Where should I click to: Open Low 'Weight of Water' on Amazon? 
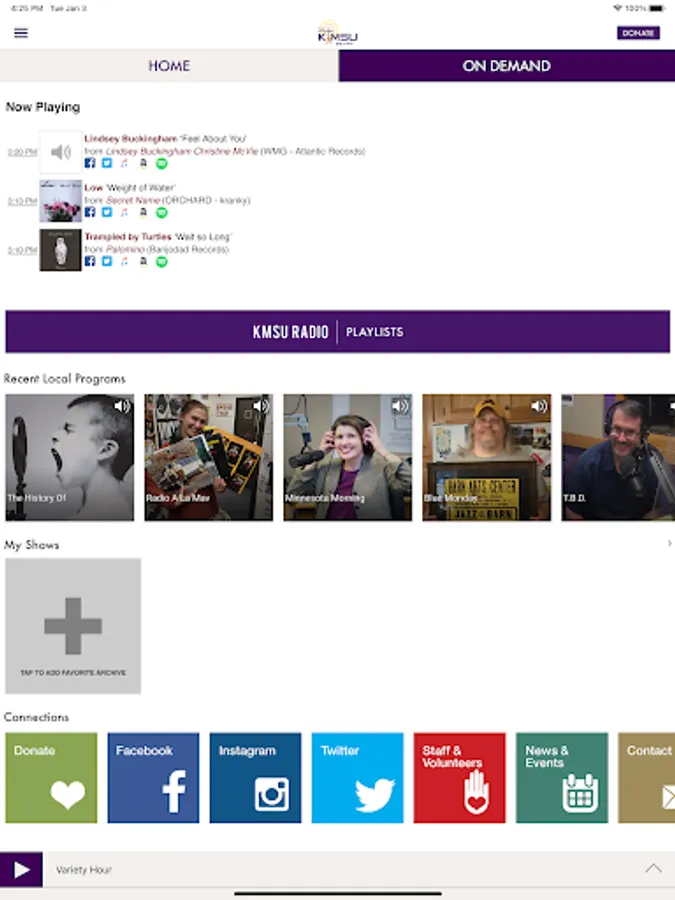tap(143, 212)
